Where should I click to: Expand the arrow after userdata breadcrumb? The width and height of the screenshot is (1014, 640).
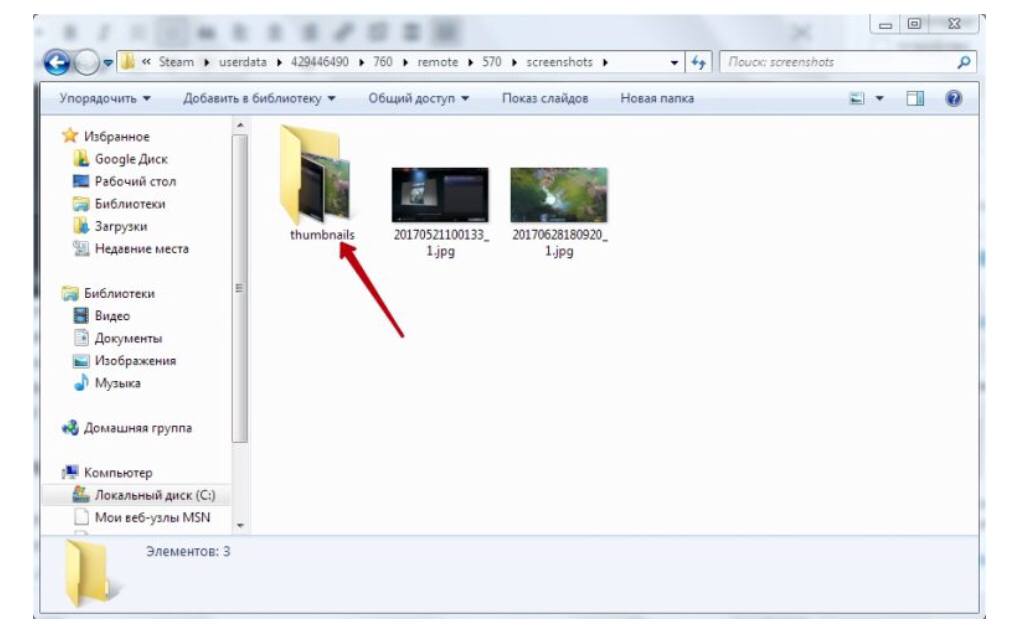279,63
